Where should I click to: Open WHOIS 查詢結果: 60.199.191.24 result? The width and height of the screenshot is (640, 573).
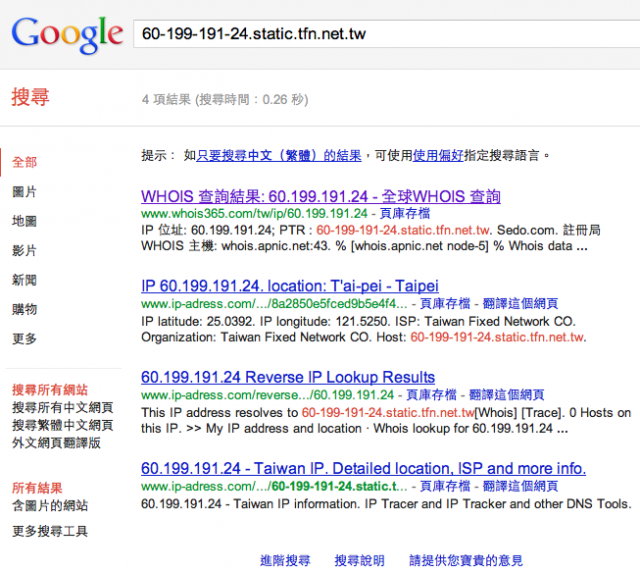pos(321,196)
